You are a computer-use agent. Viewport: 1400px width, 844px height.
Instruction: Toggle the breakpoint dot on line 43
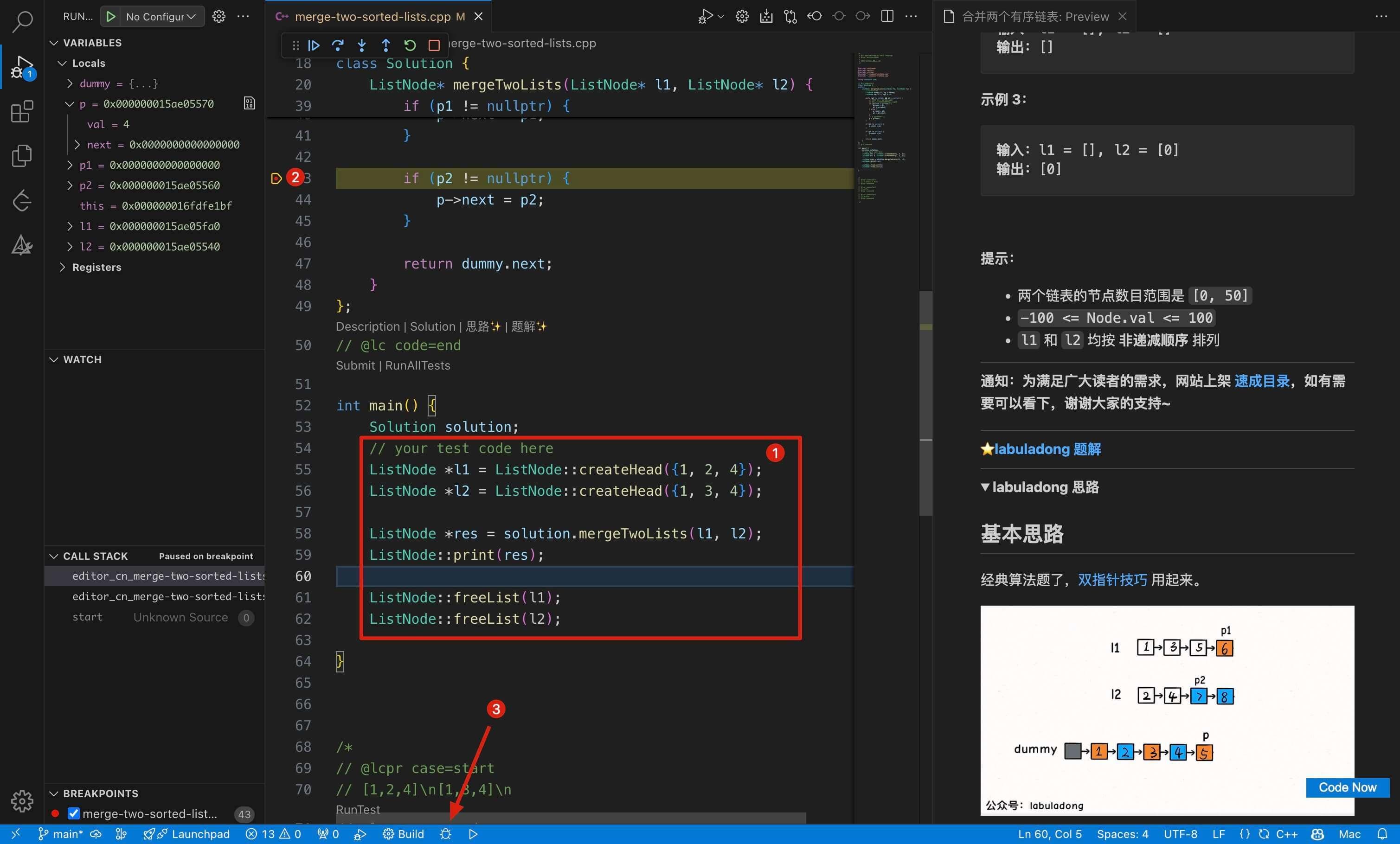[276, 179]
